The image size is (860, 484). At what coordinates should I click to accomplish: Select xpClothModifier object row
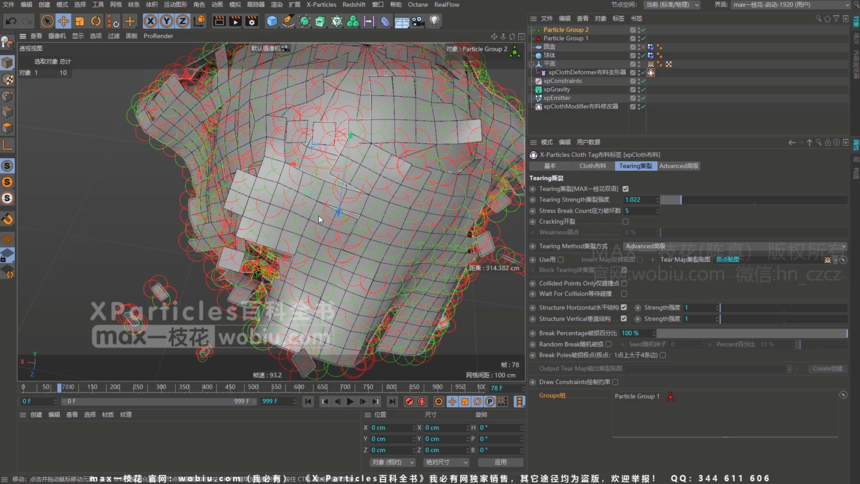pos(580,106)
